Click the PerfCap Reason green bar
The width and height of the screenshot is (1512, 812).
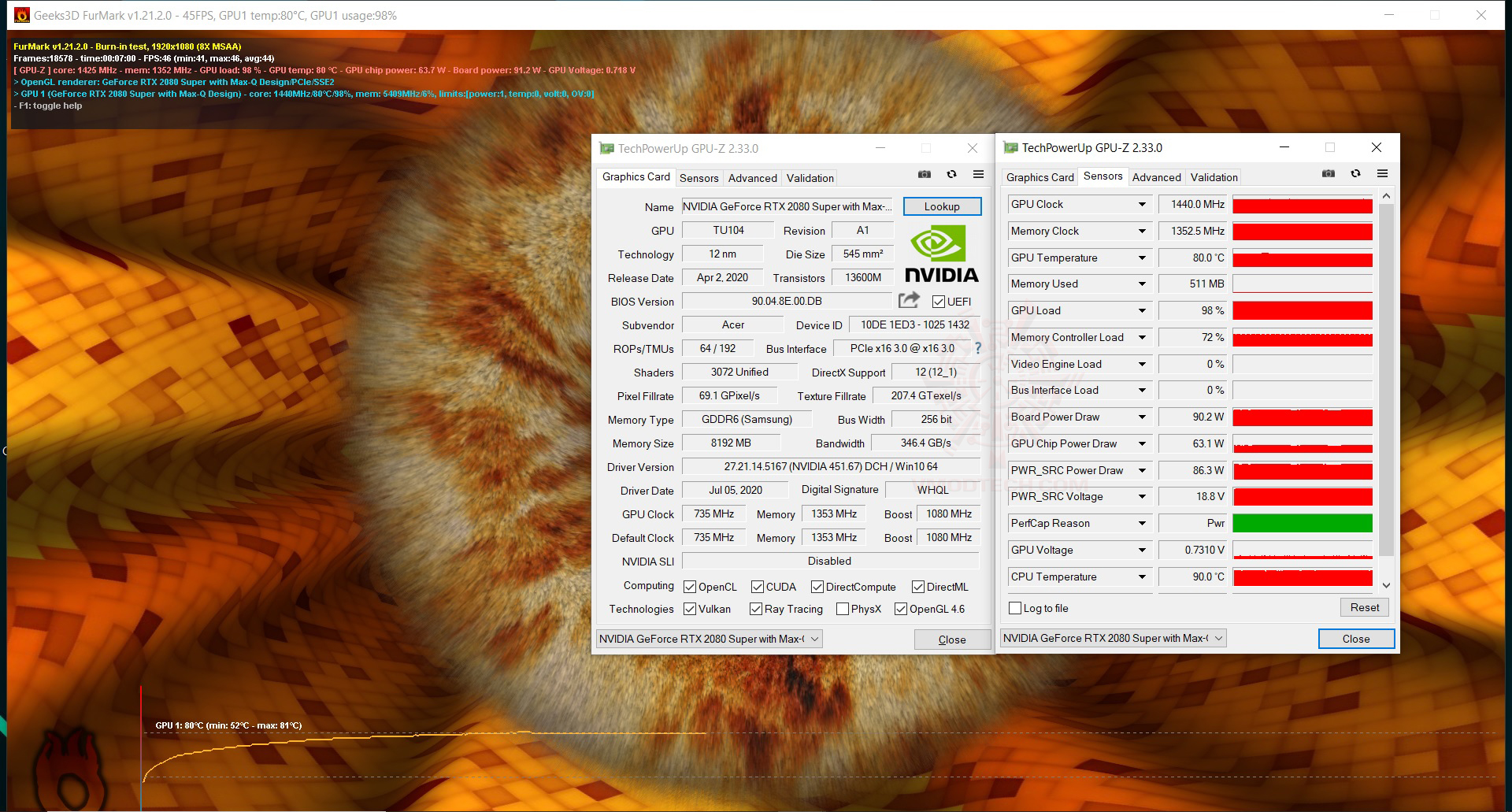(x=1303, y=524)
